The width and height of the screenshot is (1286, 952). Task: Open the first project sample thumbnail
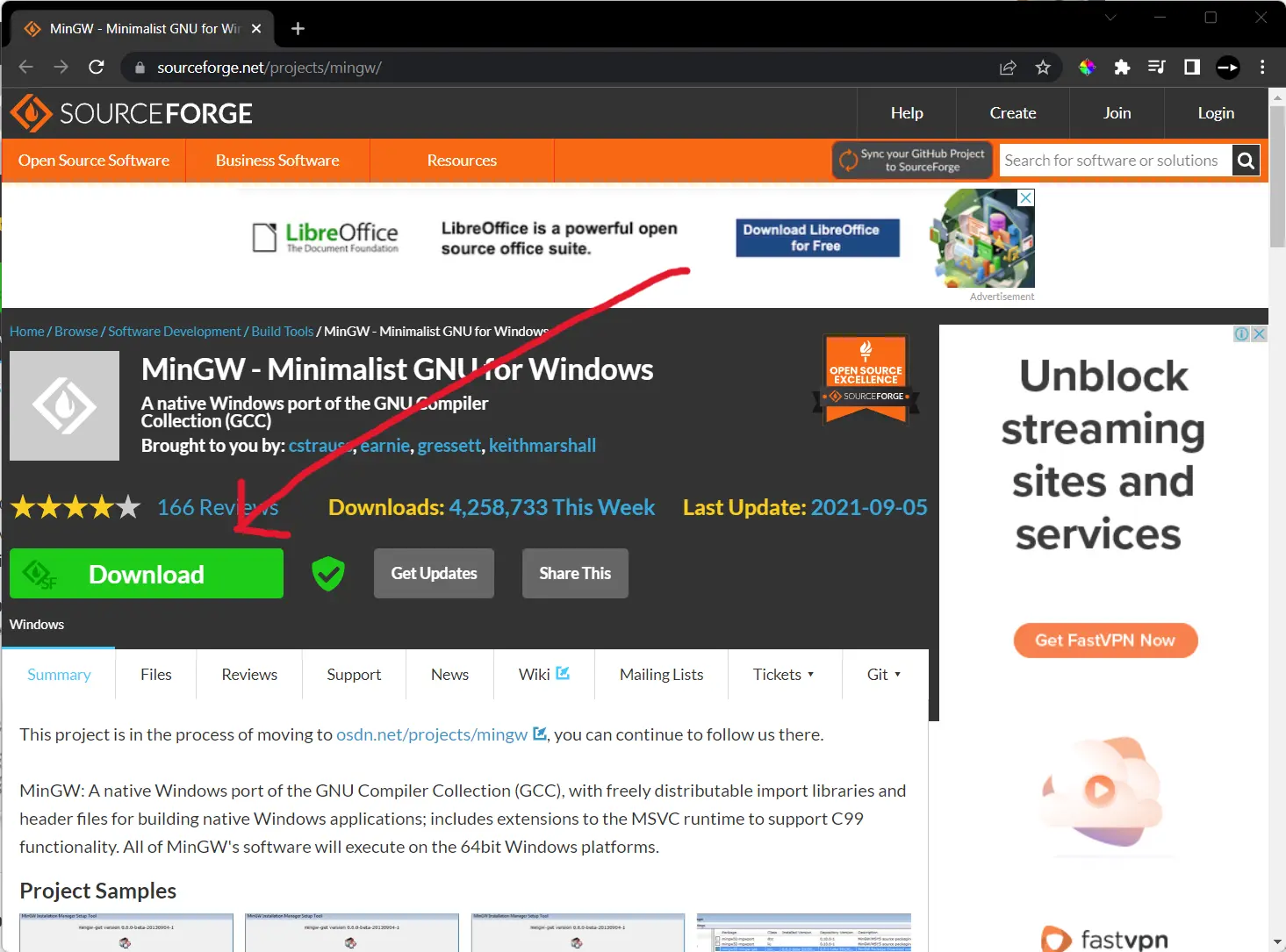click(126, 933)
